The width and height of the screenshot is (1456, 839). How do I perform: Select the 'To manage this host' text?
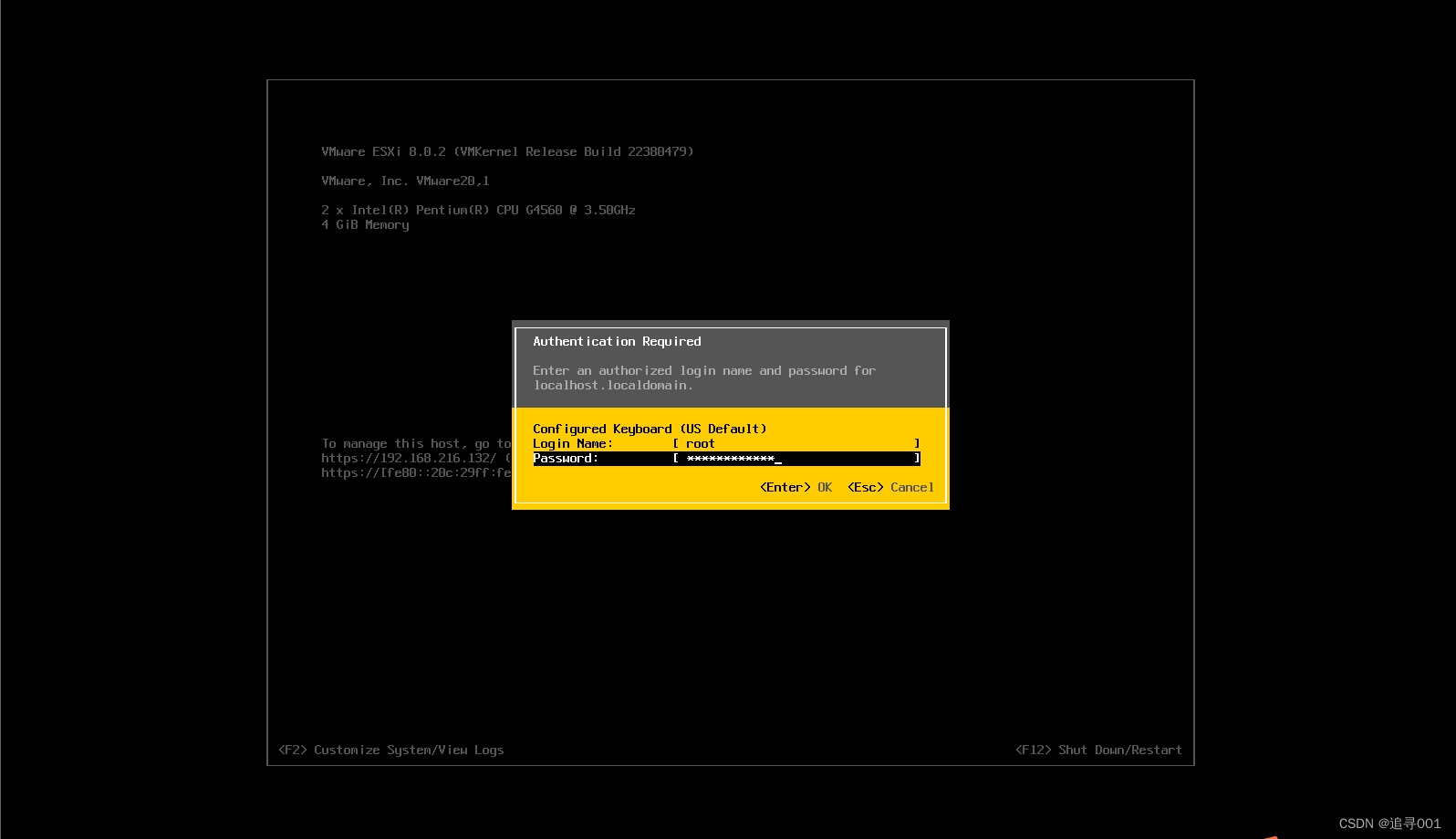(x=416, y=444)
